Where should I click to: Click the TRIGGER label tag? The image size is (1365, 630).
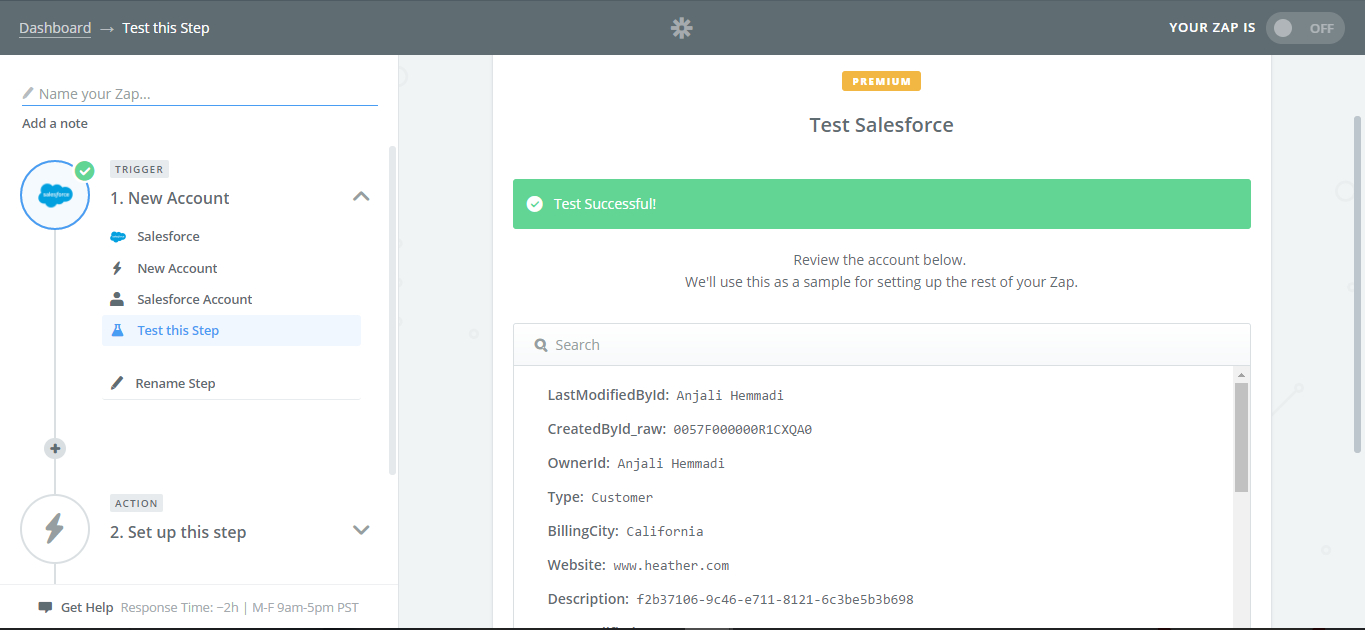coord(139,169)
